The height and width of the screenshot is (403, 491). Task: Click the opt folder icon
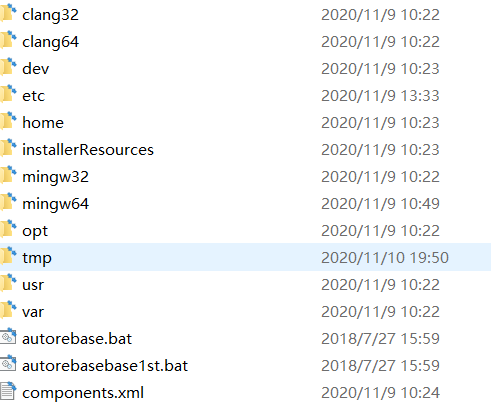point(8,229)
